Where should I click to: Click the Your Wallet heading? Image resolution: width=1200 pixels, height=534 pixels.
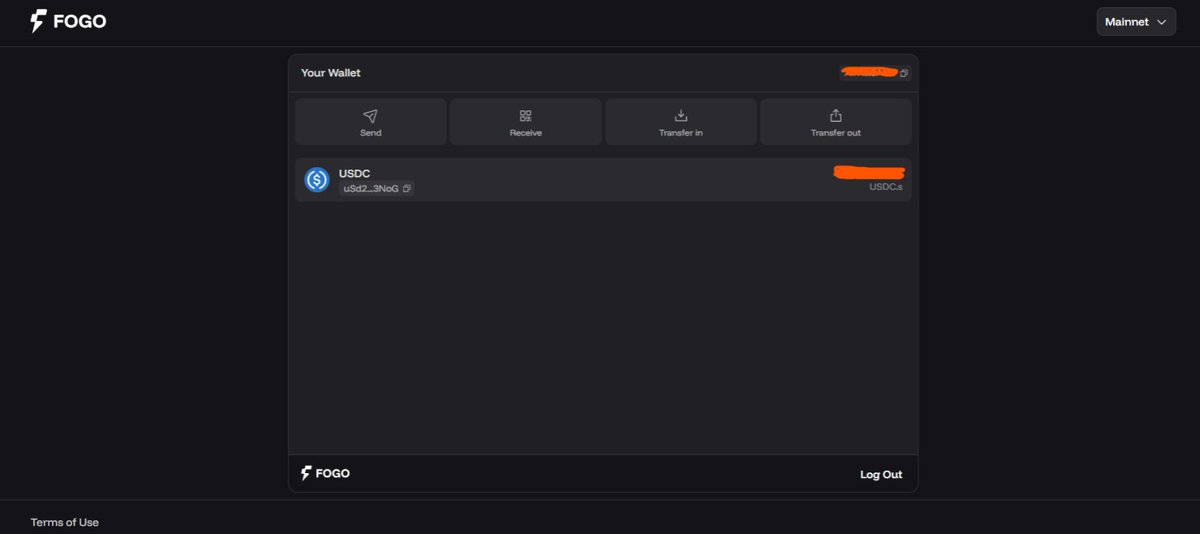tap(331, 73)
